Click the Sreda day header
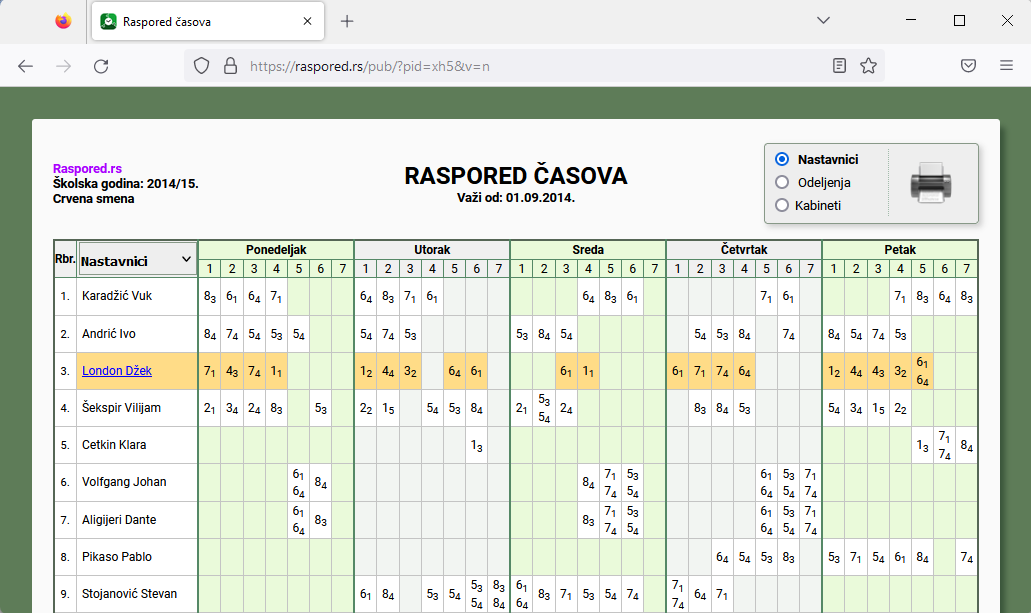Viewport: 1031px width, 613px height. tap(588, 250)
